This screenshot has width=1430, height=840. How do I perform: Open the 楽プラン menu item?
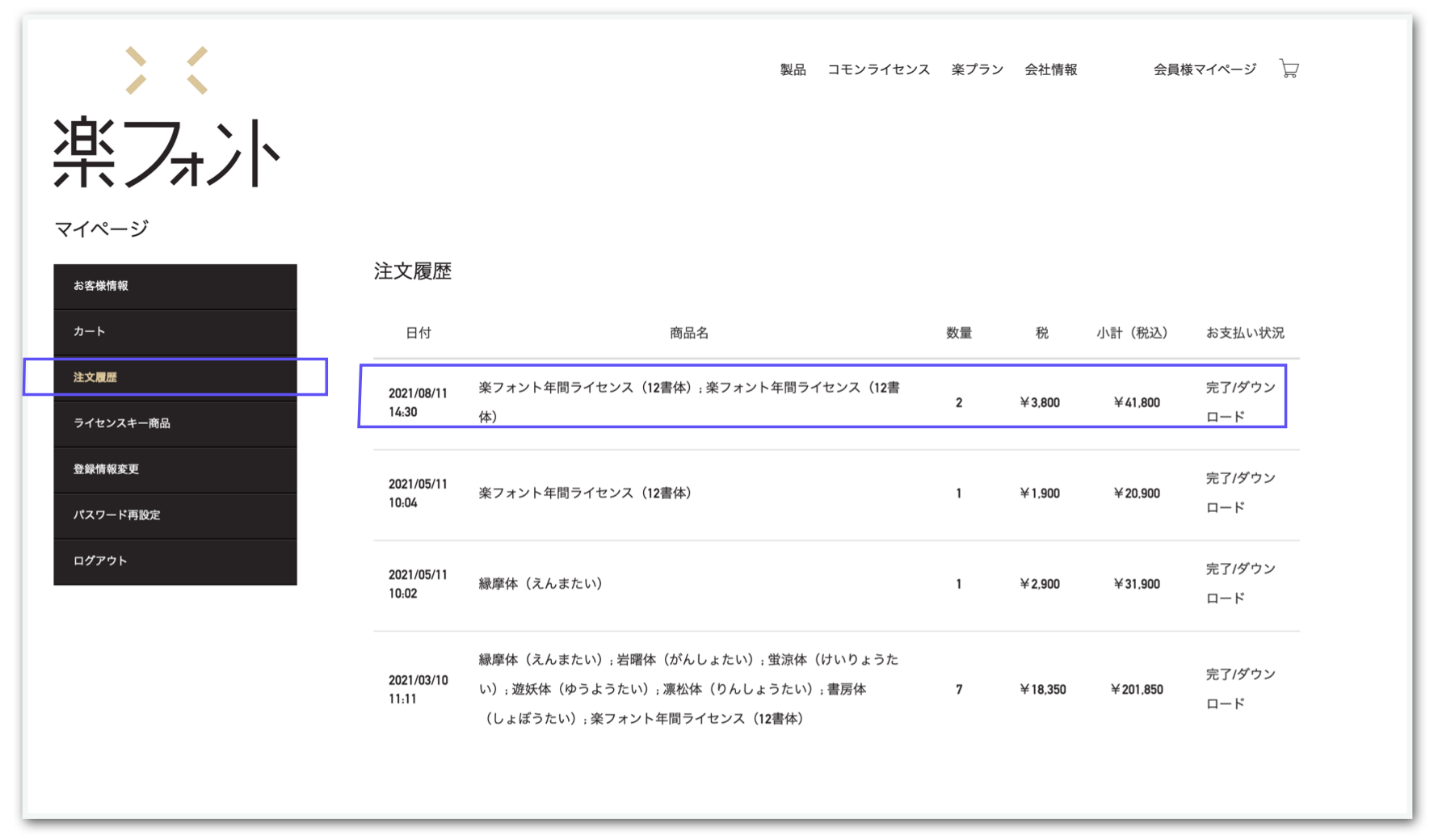[x=977, y=69]
